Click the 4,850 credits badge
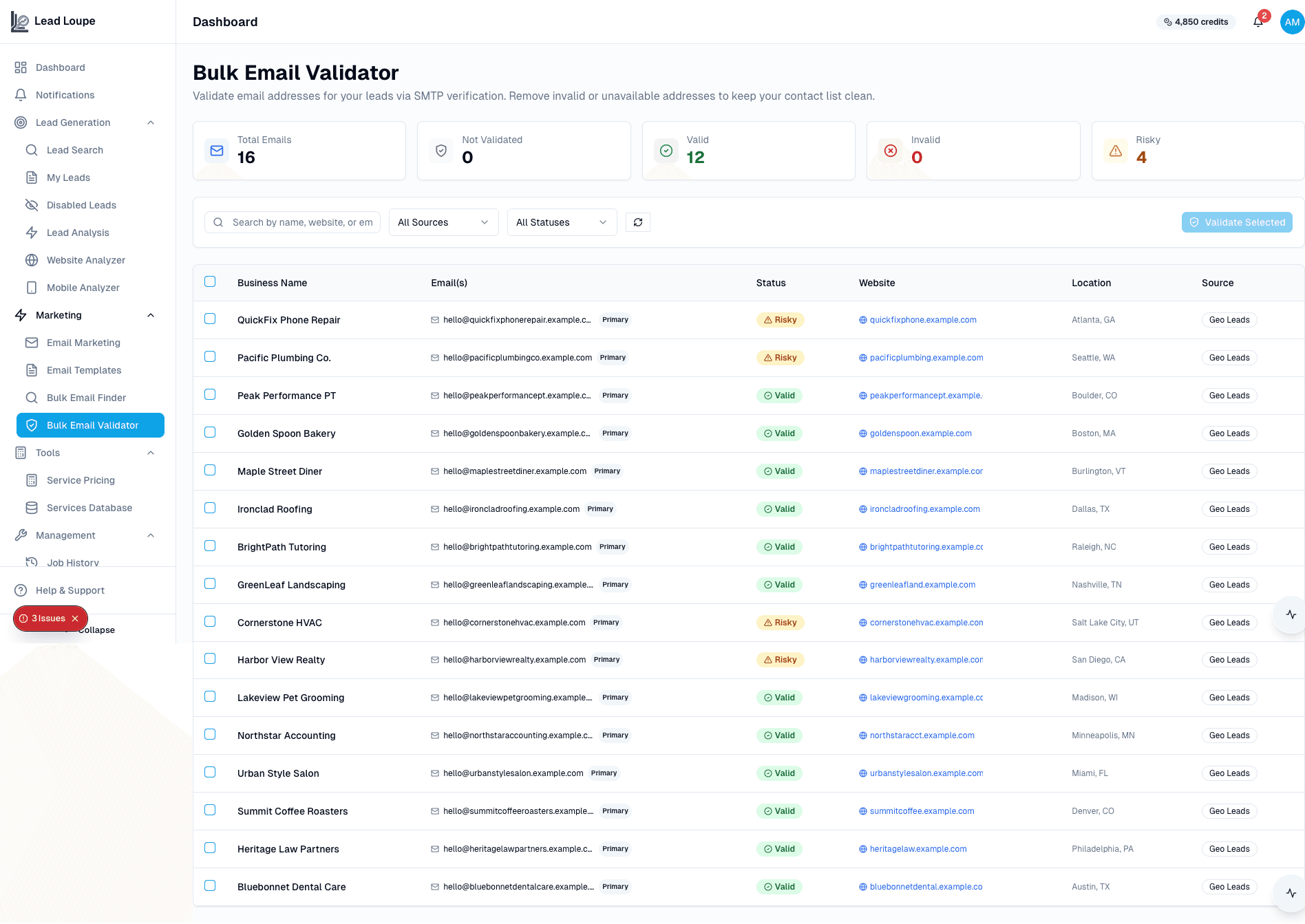The width and height of the screenshot is (1305, 924). (1196, 22)
